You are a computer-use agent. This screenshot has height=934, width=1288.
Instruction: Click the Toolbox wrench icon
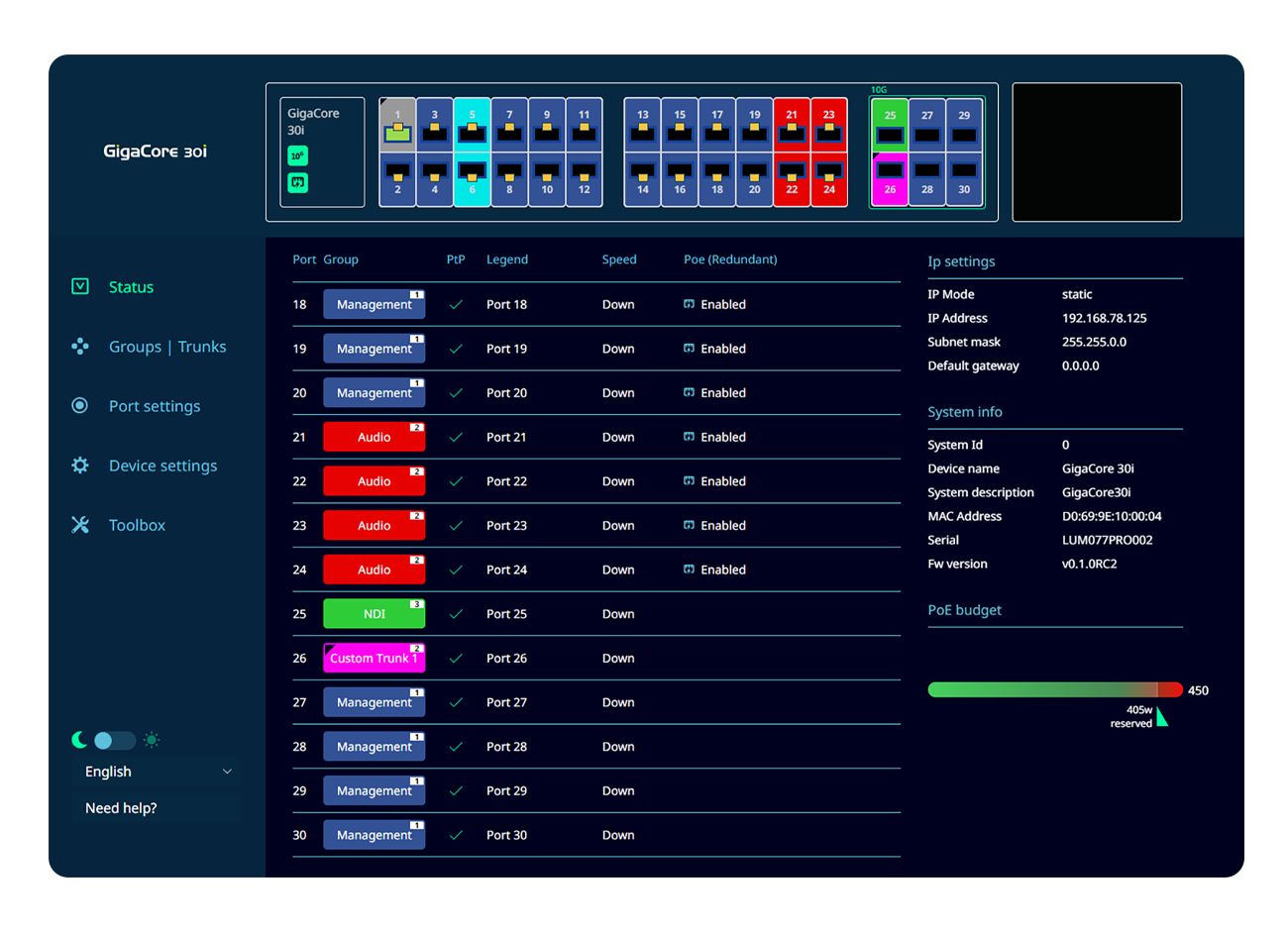tap(80, 524)
